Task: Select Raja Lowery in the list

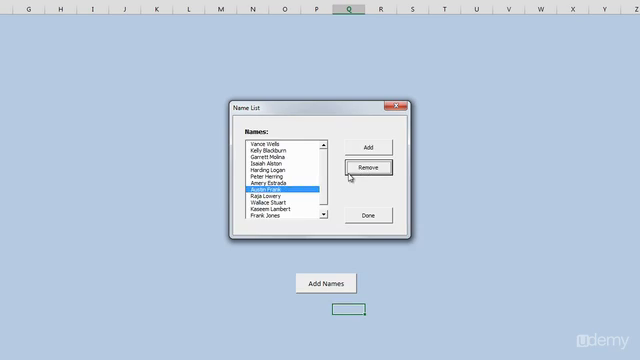Action: [282, 196]
